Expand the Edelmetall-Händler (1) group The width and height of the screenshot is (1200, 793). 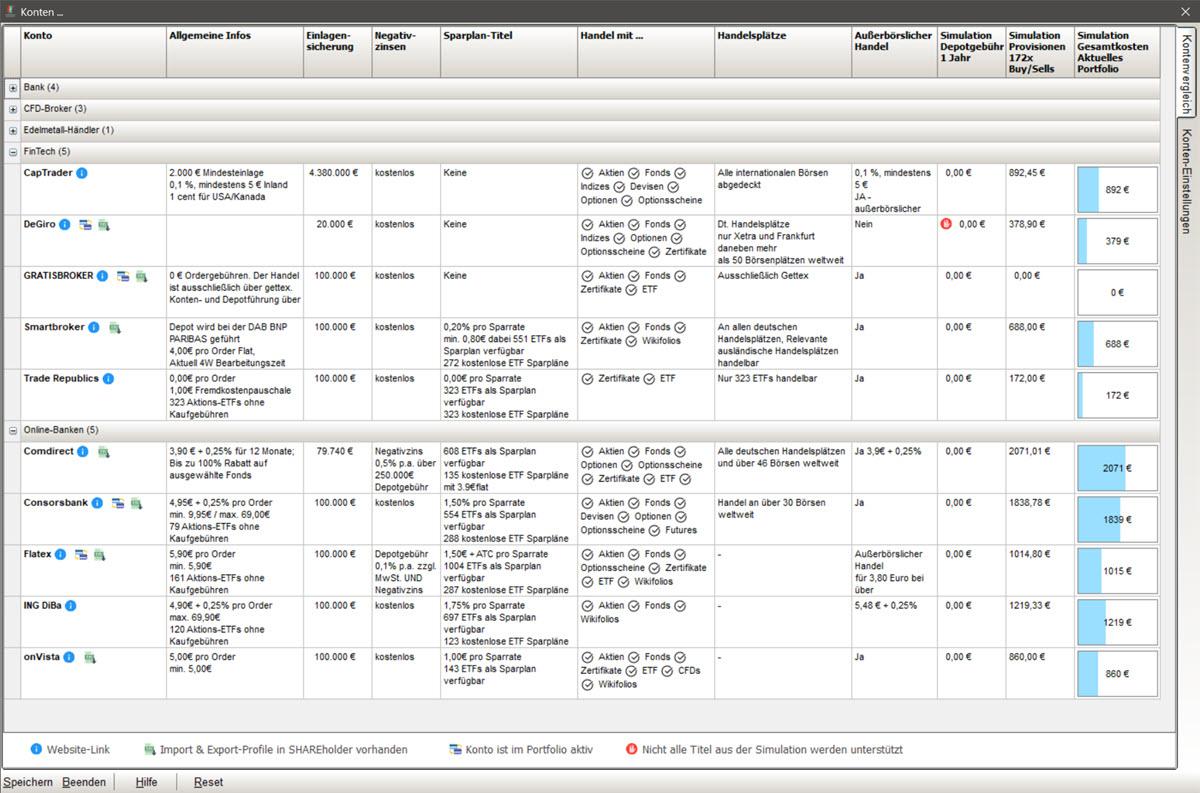[x=13, y=130]
